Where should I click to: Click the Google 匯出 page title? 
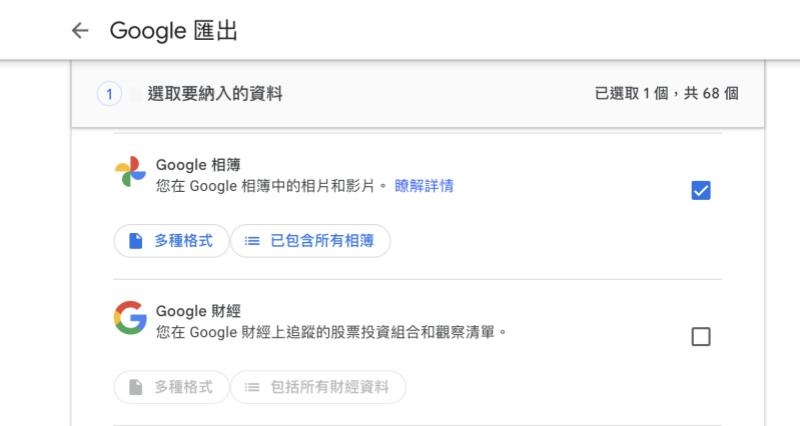point(173,31)
